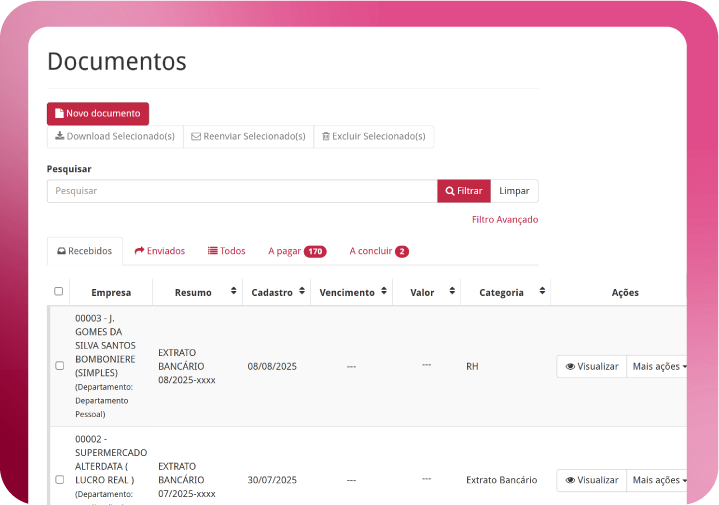The width and height of the screenshot is (719, 505).
Task: Sort table by Resumo column arrows
Action: click(233, 292)
